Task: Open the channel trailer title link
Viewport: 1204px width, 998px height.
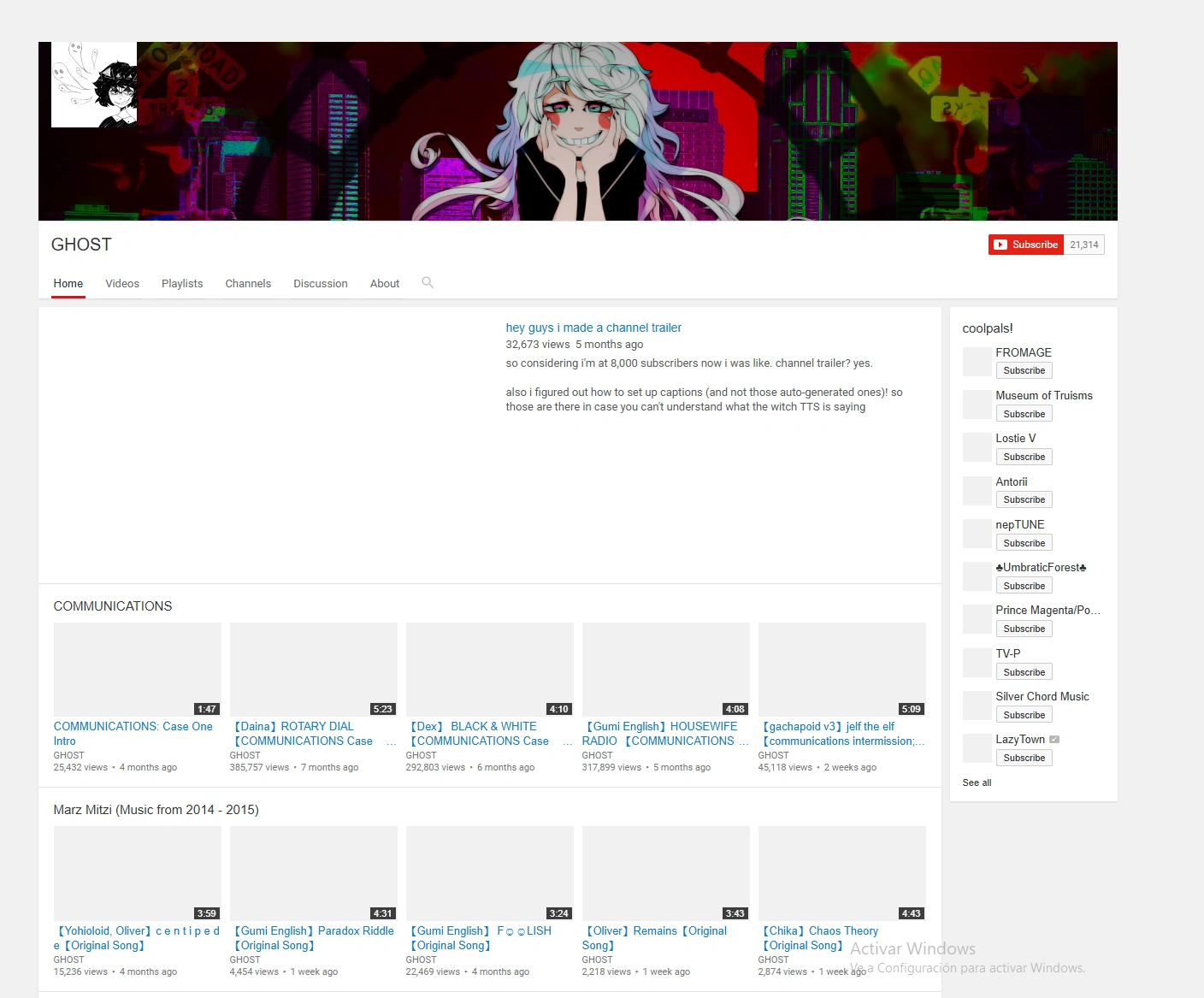Action: pos(593,328)
